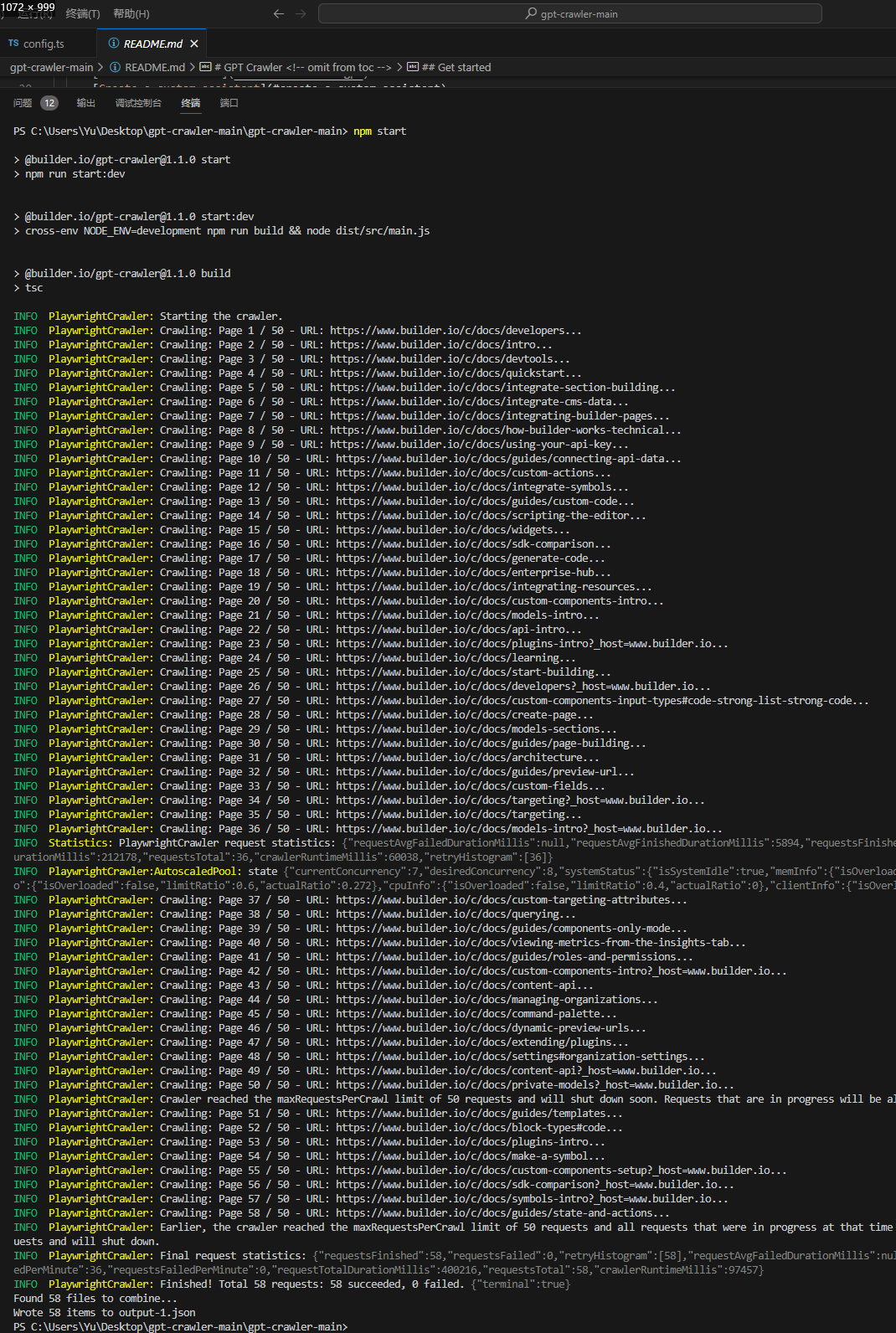Click the info icon on the README.md tab

tap(114, 44)
